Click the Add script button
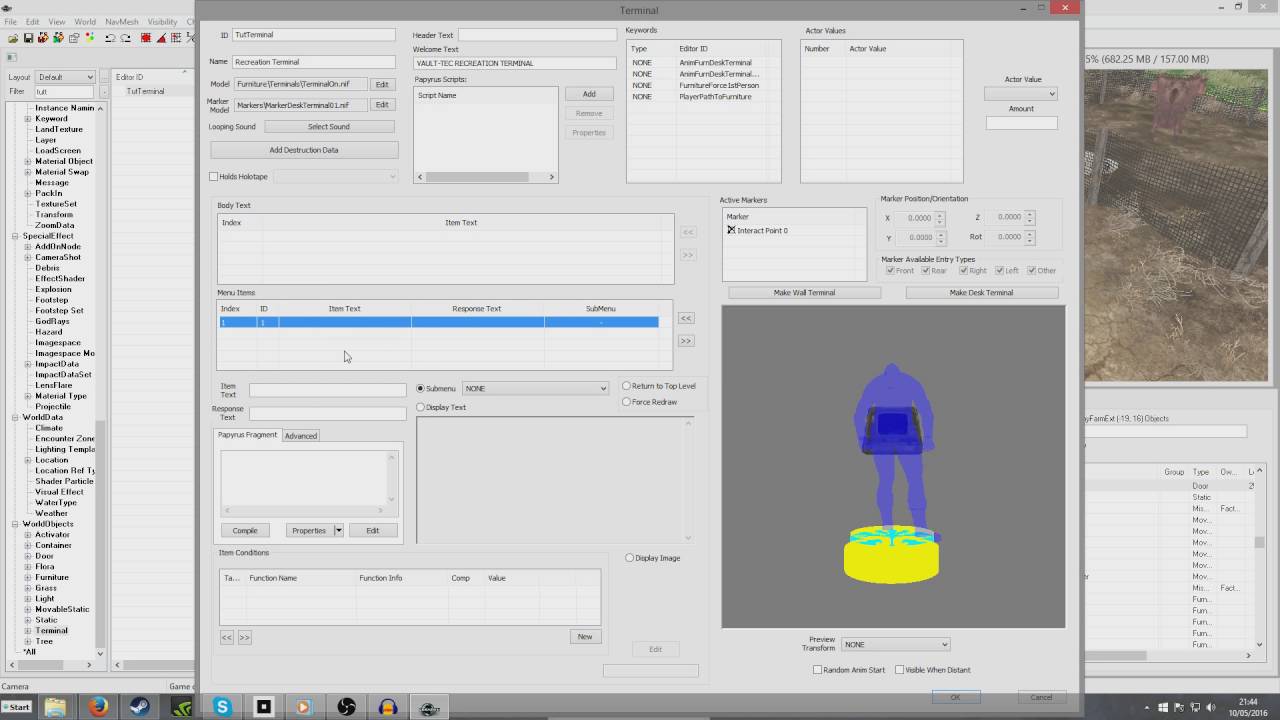 (589, 94)
